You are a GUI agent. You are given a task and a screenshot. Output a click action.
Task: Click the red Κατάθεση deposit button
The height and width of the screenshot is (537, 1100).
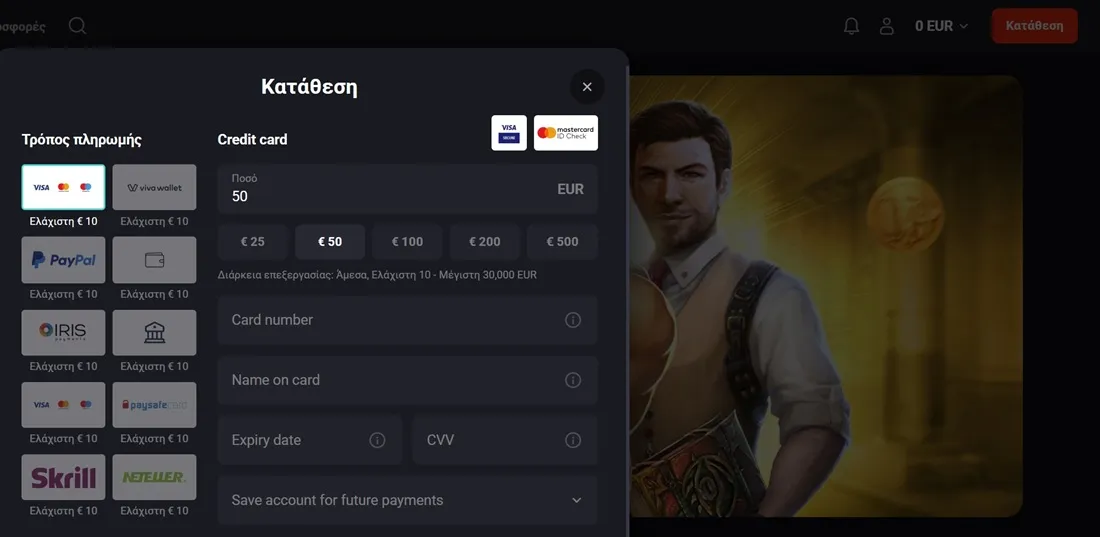[x=1034, y=26]
